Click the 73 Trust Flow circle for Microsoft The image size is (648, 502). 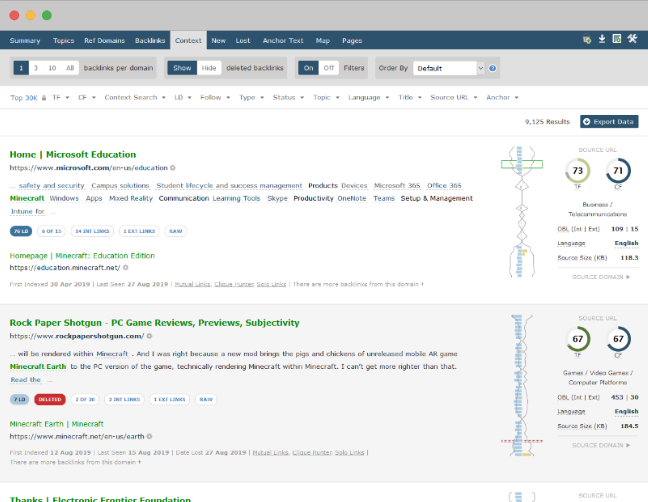[x=577, y=171]
